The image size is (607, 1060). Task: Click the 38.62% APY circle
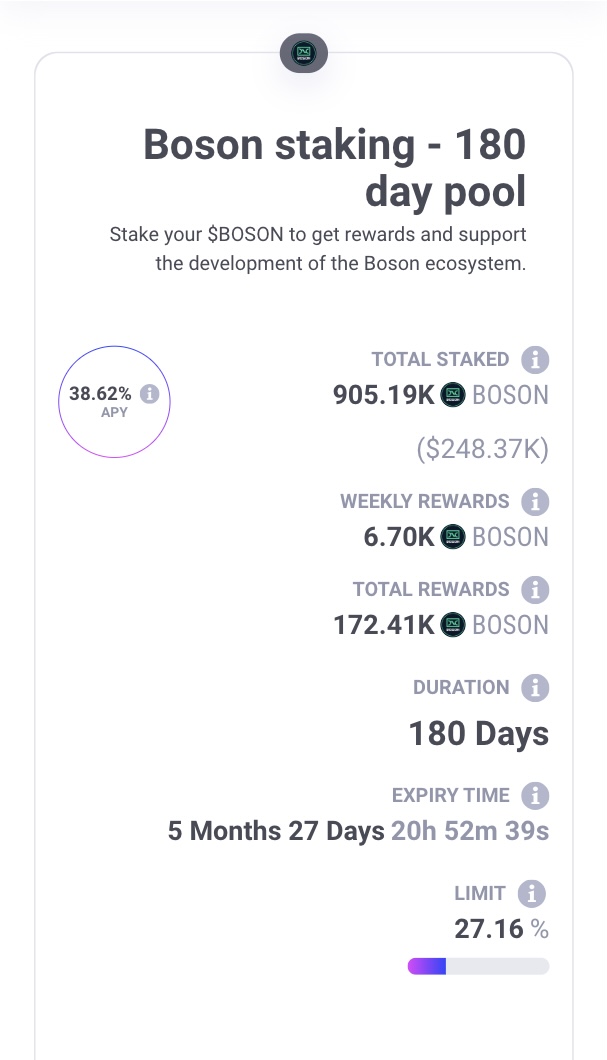114,402
